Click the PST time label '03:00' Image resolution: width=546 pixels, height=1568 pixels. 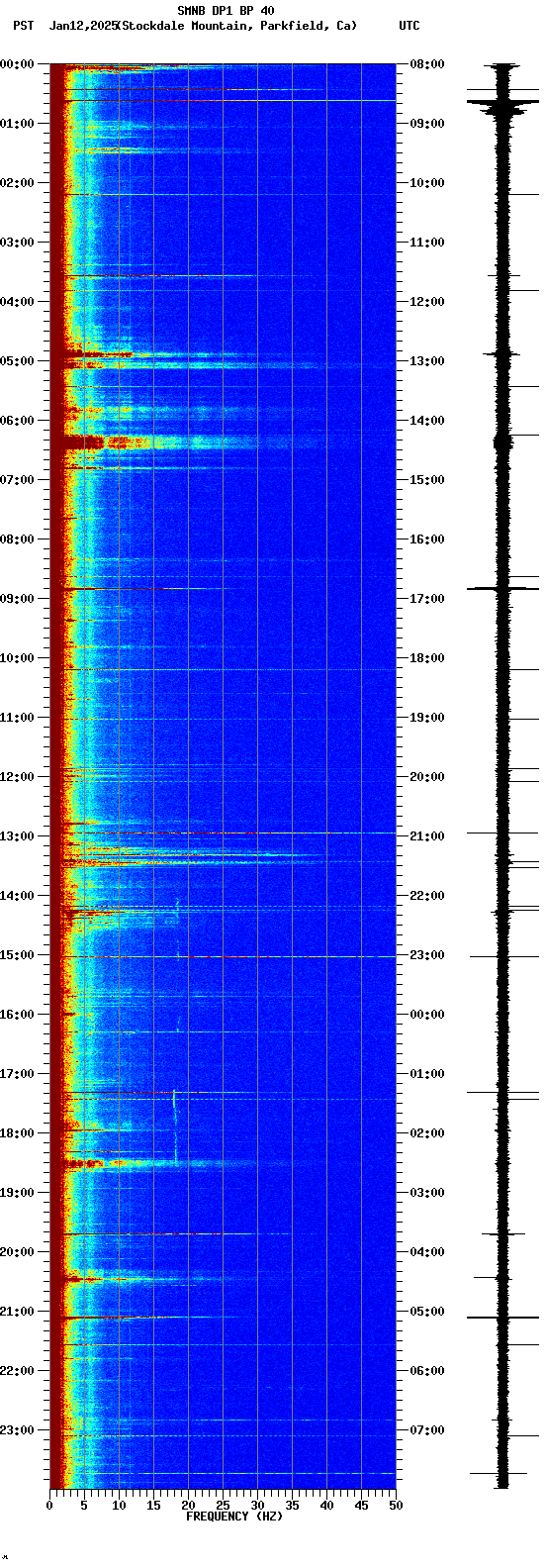coord(17,243)
